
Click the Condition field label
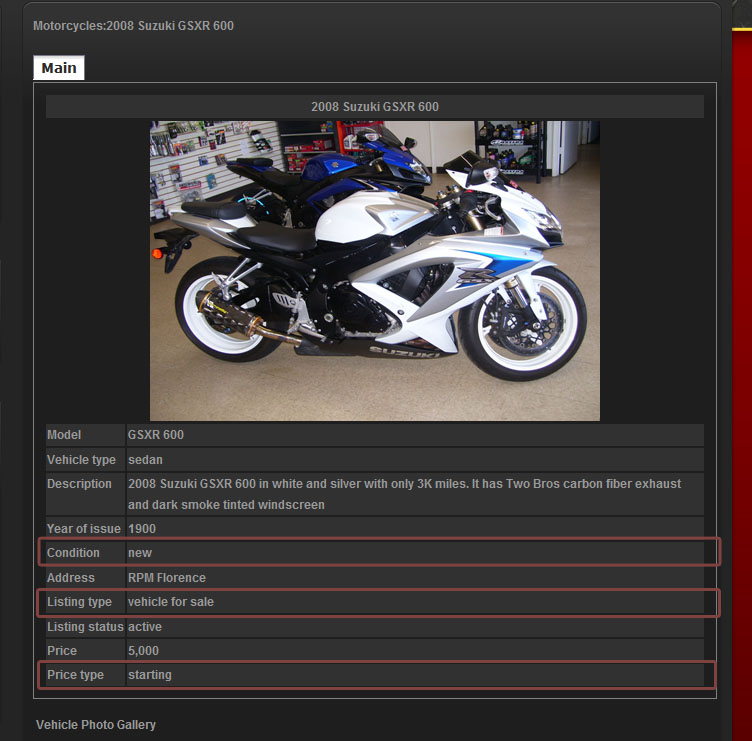coord(73,553)
